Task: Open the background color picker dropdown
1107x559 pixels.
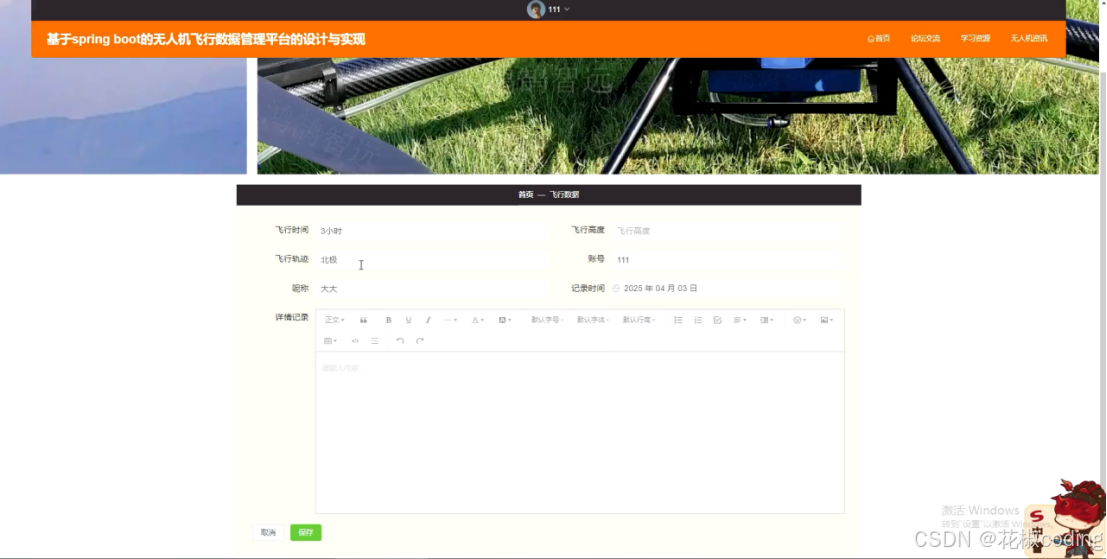Action: point(505,320)
